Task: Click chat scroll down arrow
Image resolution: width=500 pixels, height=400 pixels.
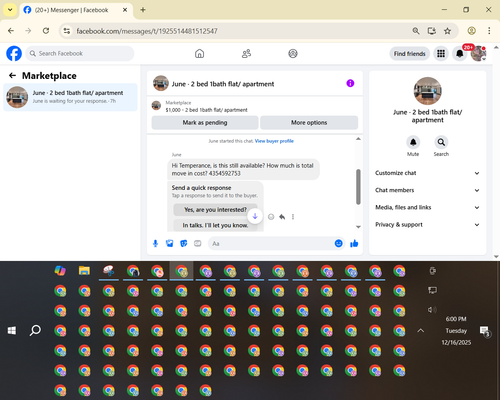Action: pyautogui.click(x=358, y=227)
